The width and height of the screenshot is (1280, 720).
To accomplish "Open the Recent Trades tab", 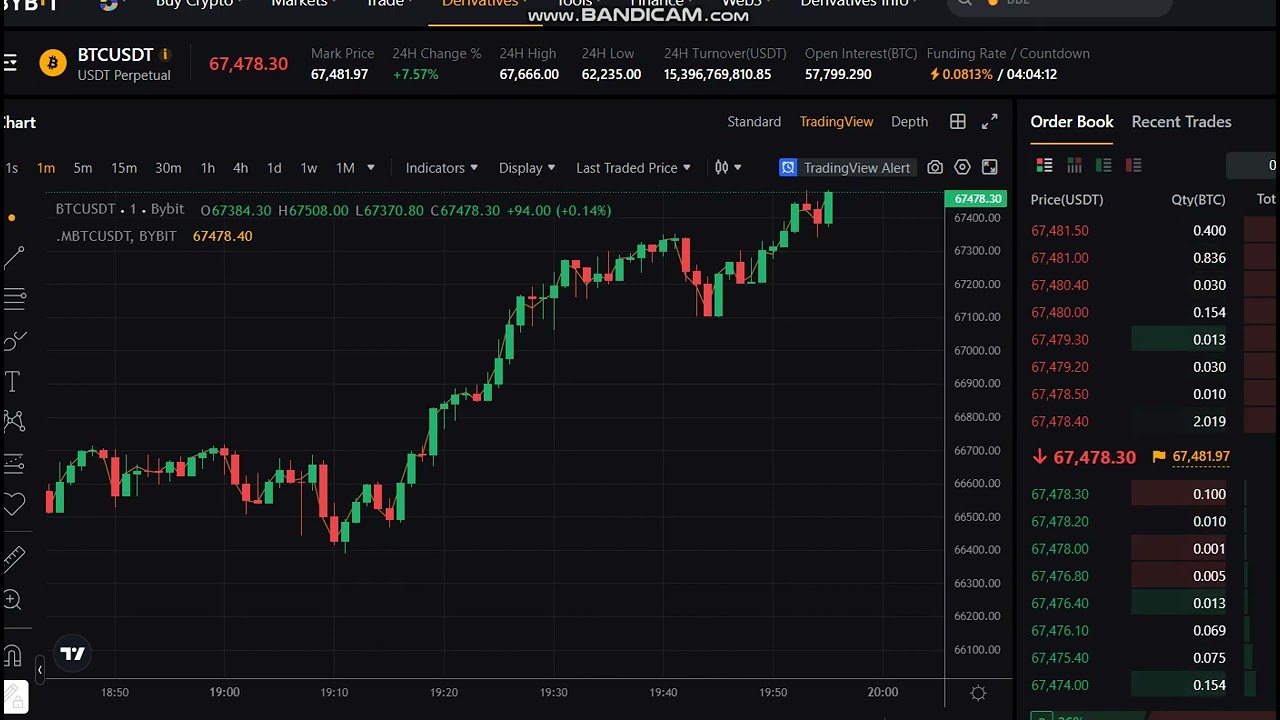I will (1181, 122).
